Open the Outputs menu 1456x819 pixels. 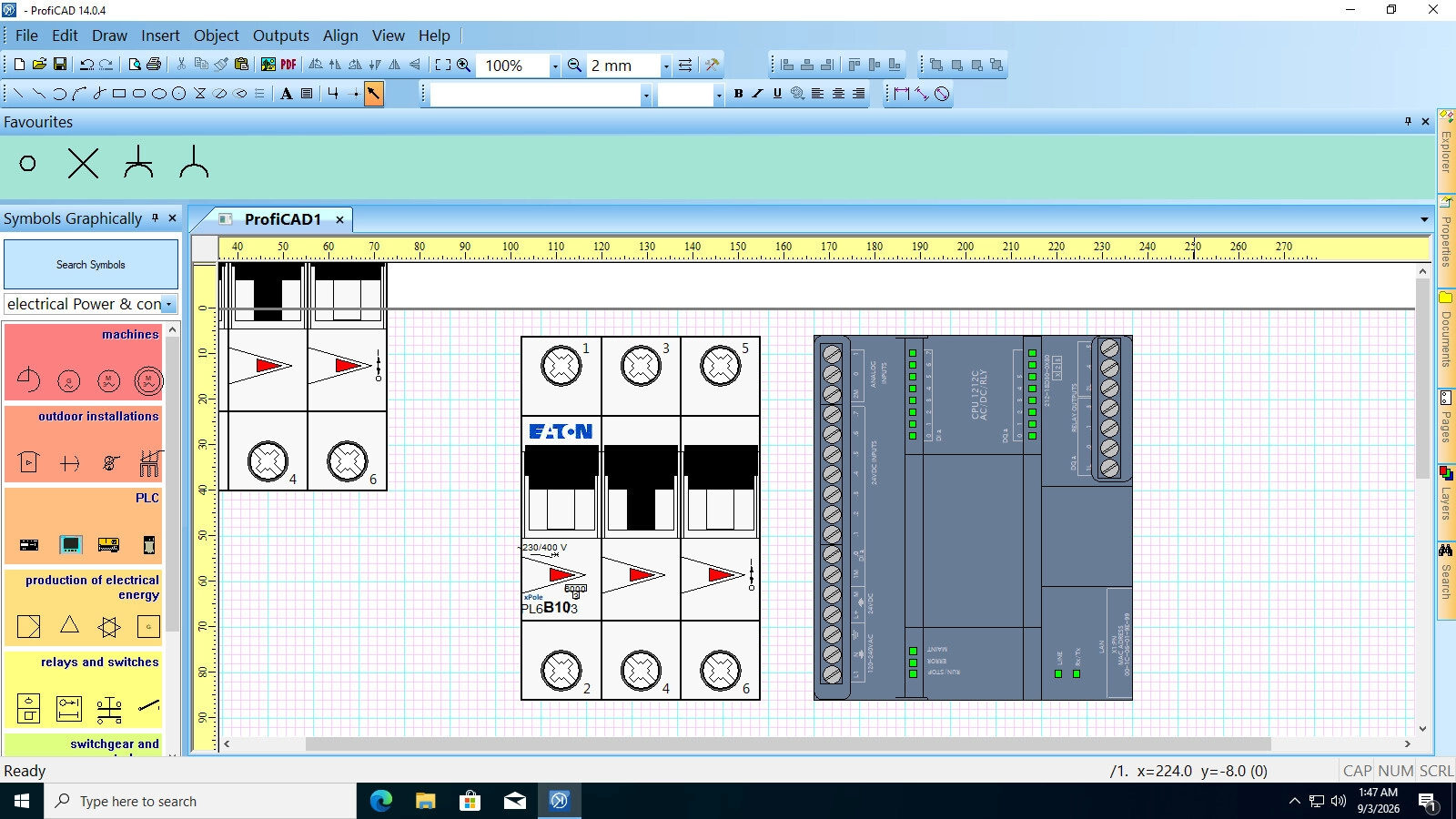pos(280,35)
